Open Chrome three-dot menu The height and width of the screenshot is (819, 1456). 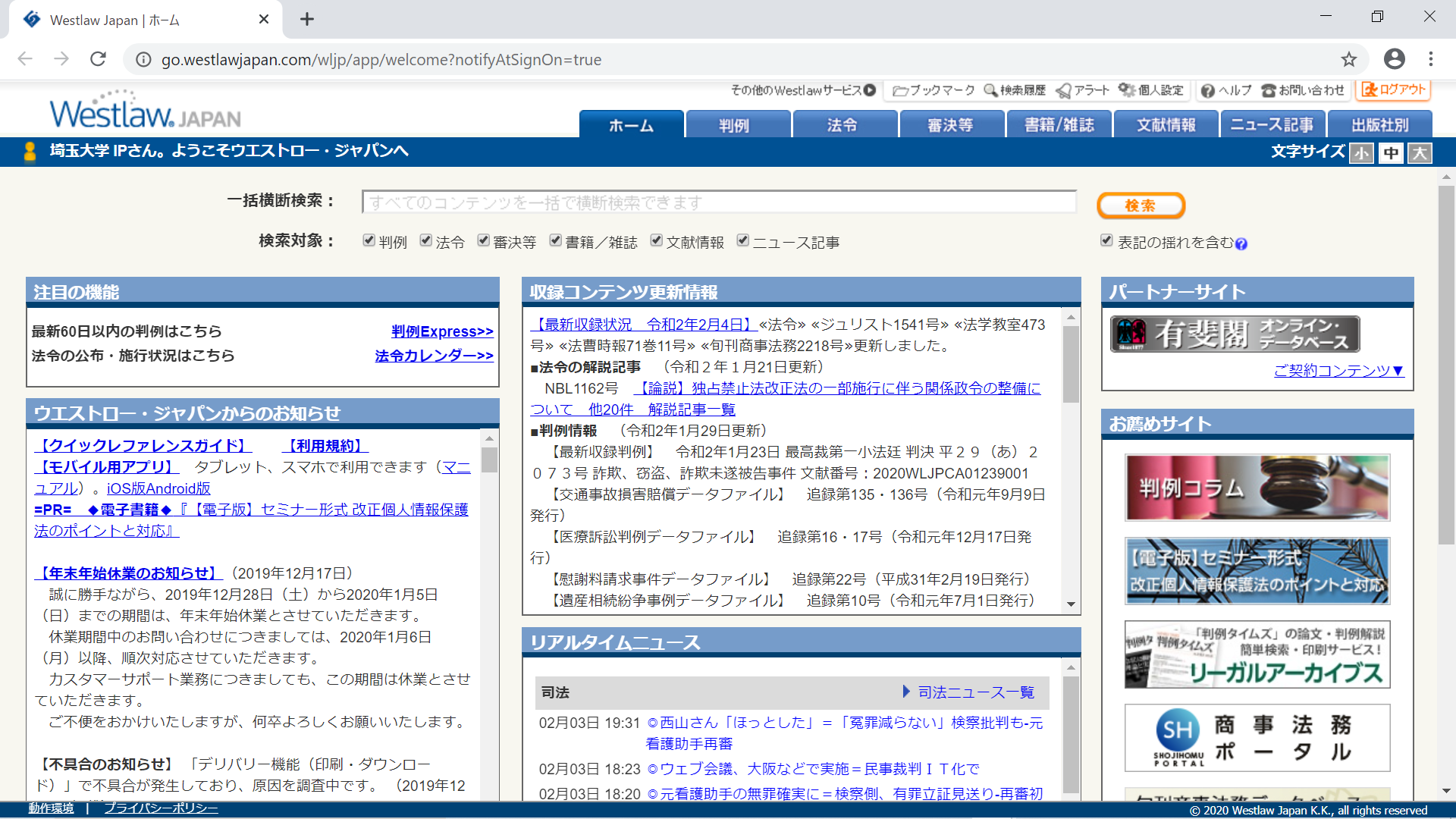click(x=1430, y=59)
